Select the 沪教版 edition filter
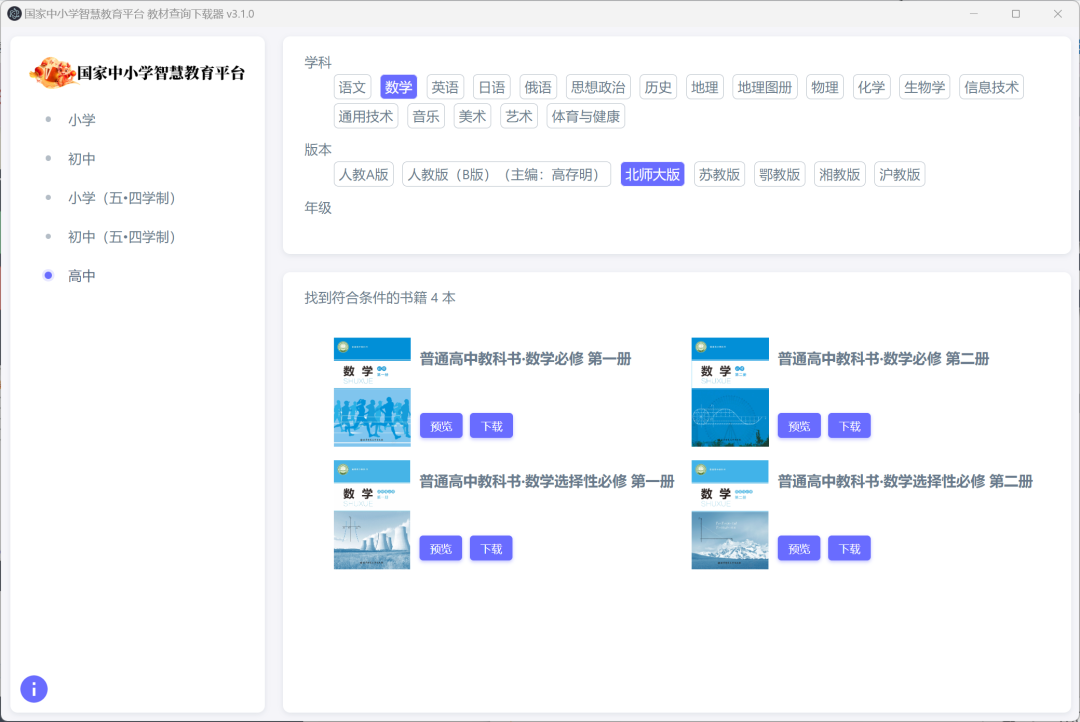The image size is (1080, 722). 899,174
